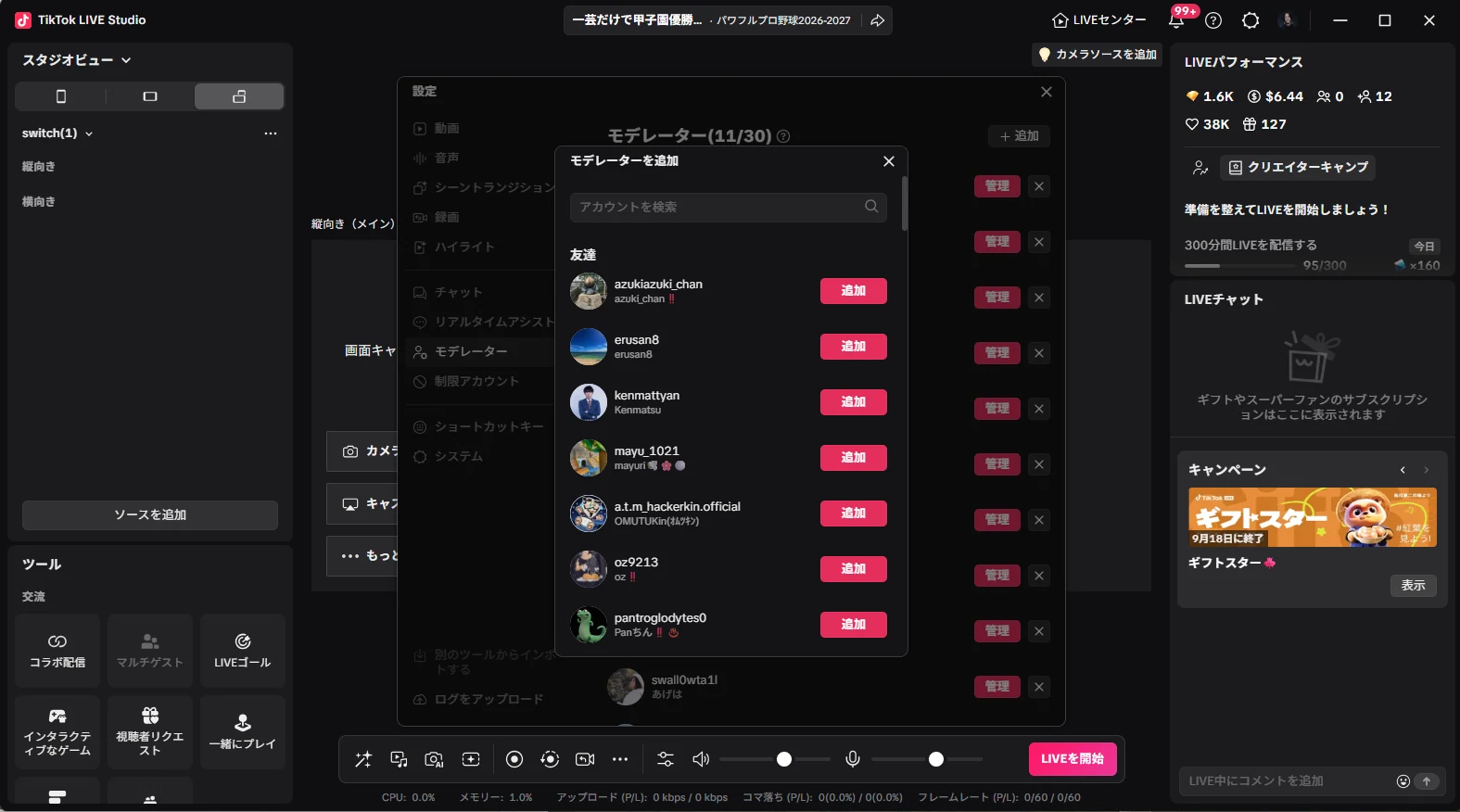Add oz9213 as moderator
The width and height of the screenshot is (1460, 812).
point(854,569)
